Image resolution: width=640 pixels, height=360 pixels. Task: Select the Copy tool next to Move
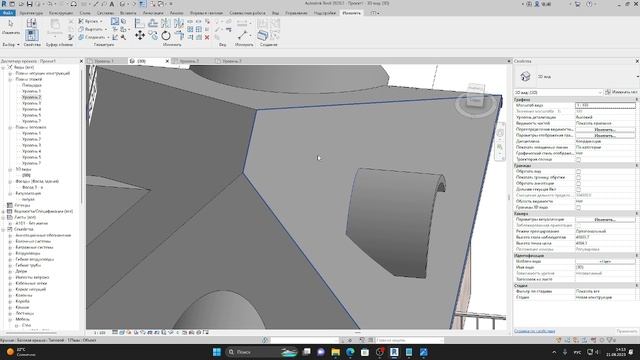pos(153,36)
